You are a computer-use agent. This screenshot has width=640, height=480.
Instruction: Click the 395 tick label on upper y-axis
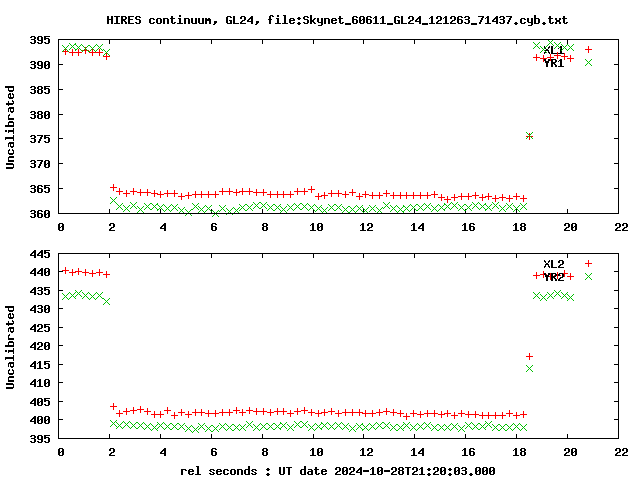coord(40,40)
